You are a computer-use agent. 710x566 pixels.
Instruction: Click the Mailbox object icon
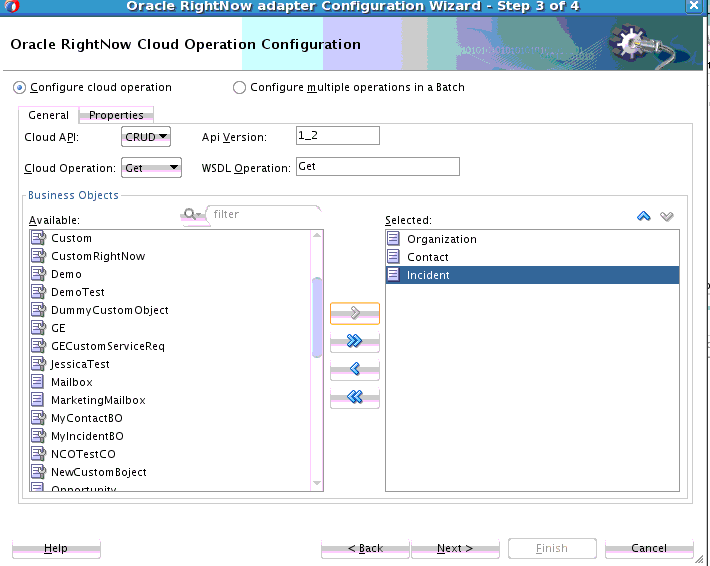pos(38,382)
